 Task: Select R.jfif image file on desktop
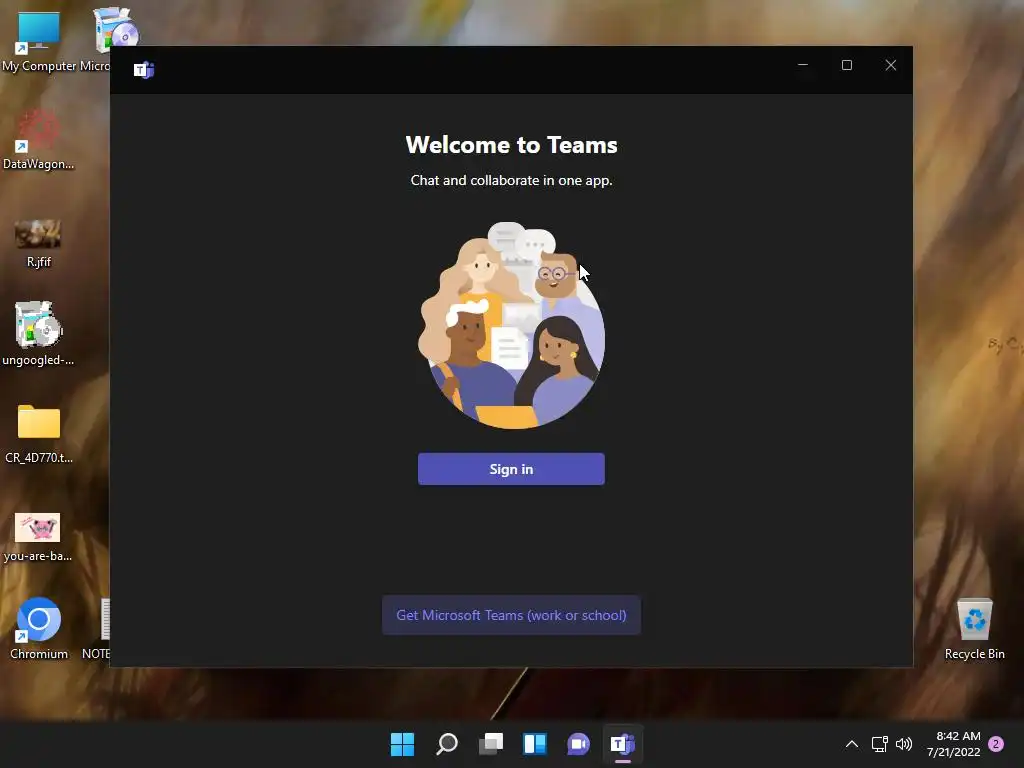(39, 243)
